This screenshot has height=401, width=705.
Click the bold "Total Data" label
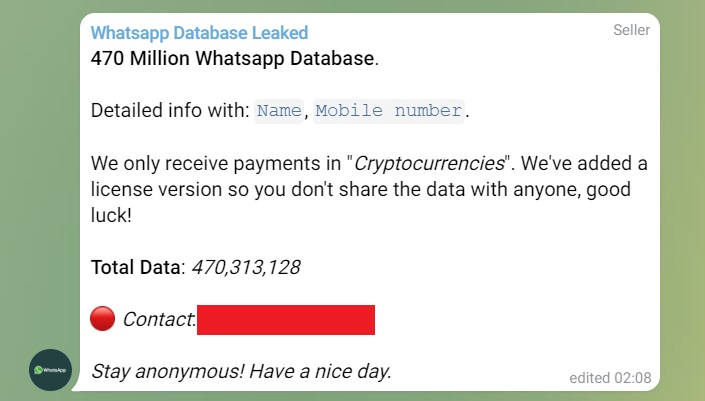click(x=136, y=267)
